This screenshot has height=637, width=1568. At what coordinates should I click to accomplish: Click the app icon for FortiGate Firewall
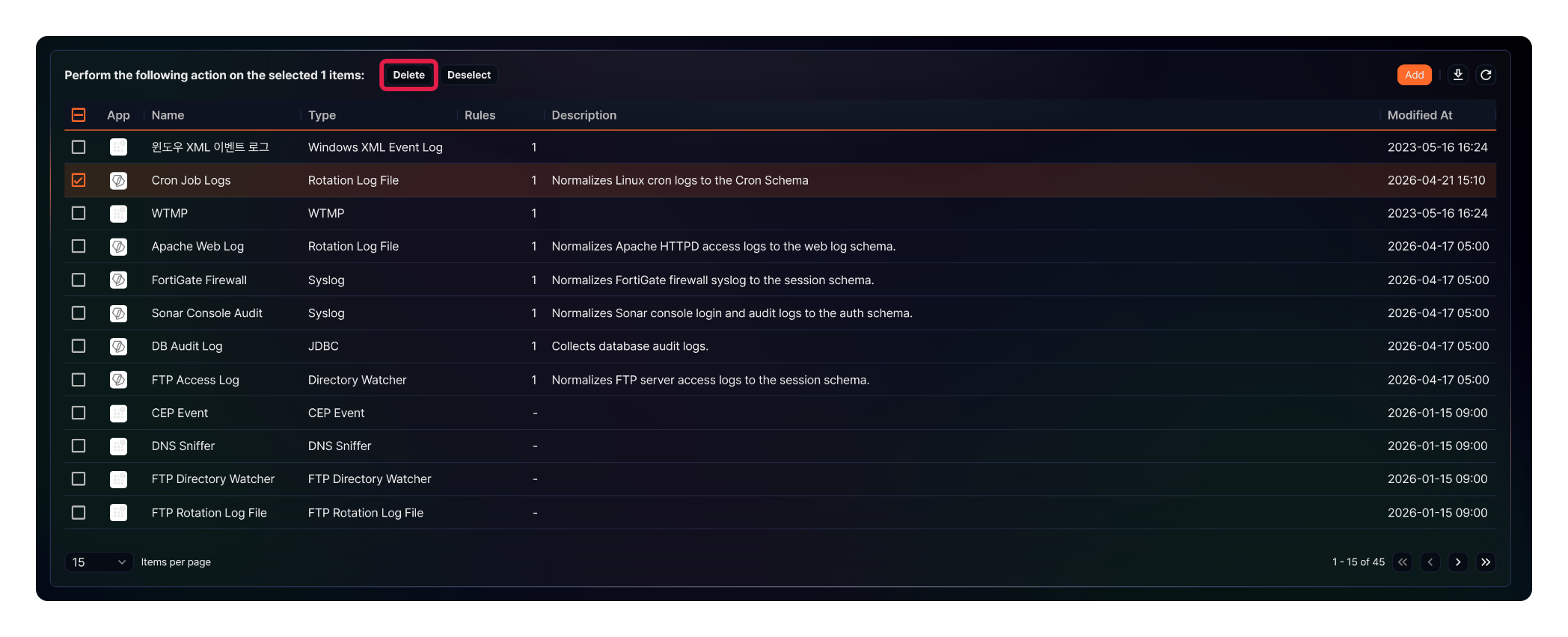118,280
